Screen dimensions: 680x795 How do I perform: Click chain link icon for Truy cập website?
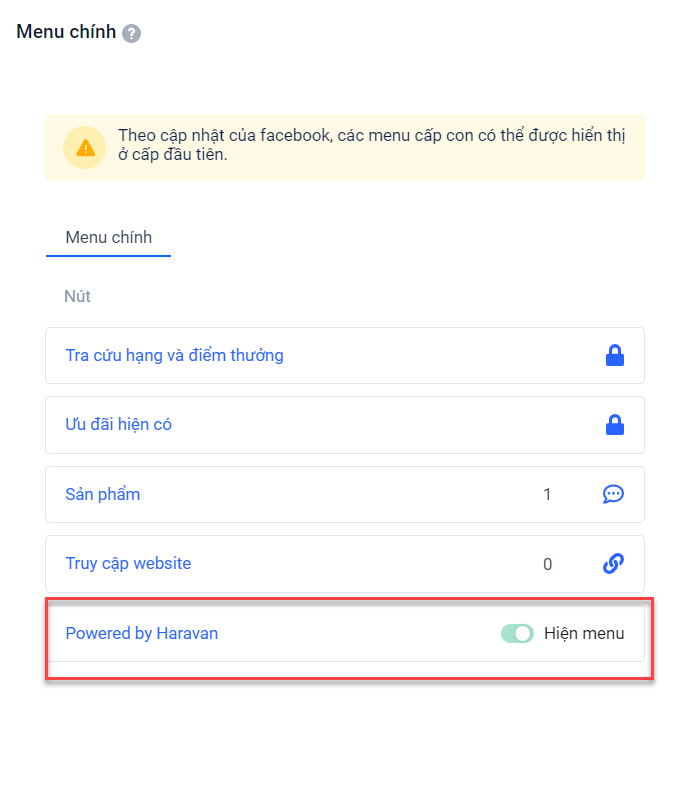click(613, 564)
